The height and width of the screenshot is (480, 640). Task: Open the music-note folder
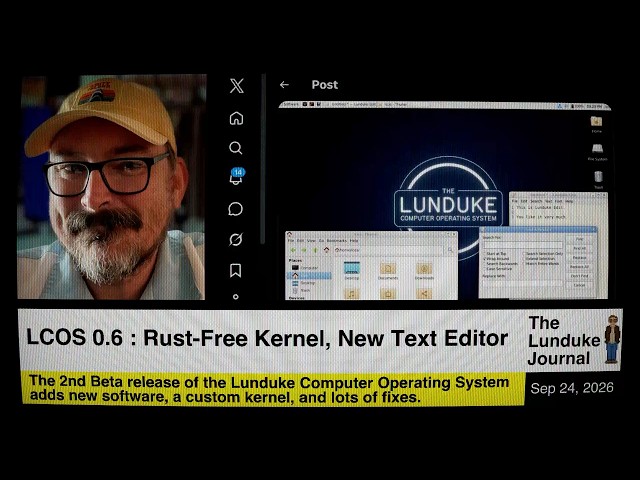[x=352, y=294]
